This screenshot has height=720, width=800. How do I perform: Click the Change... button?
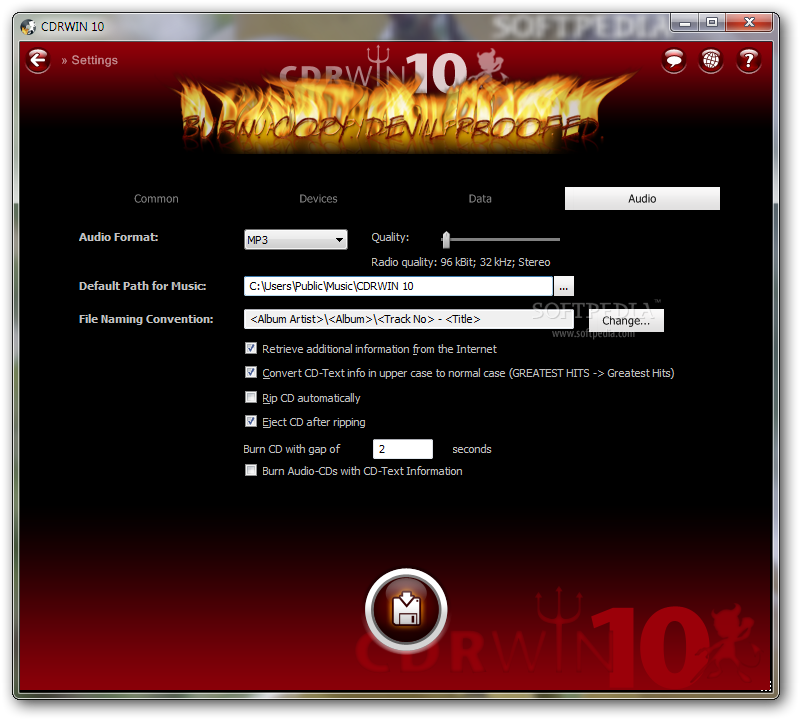626,320
